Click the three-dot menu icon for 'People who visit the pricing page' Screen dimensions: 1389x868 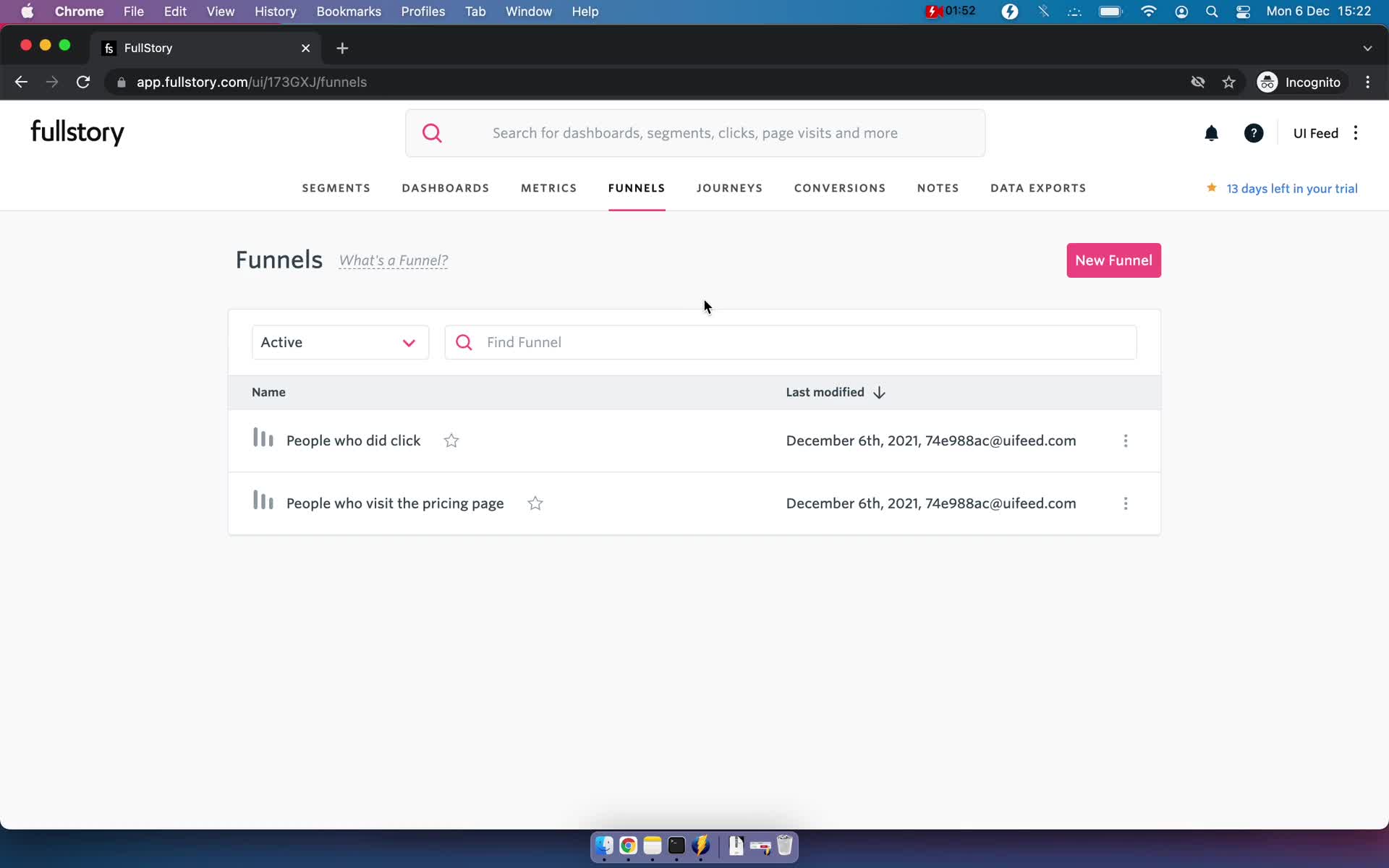pos(1126,503)
